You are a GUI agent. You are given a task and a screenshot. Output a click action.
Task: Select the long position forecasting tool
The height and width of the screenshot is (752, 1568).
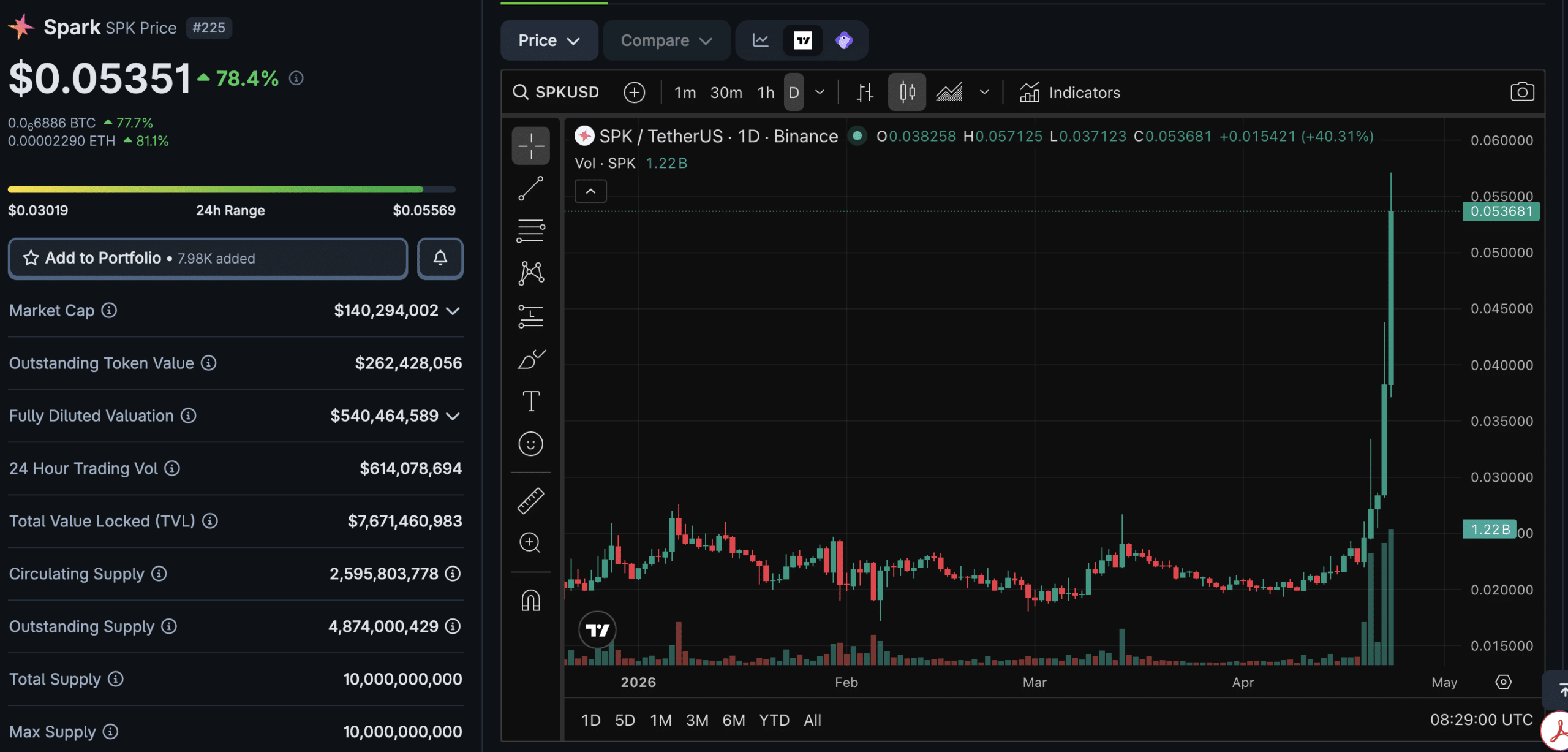point(530,316)
